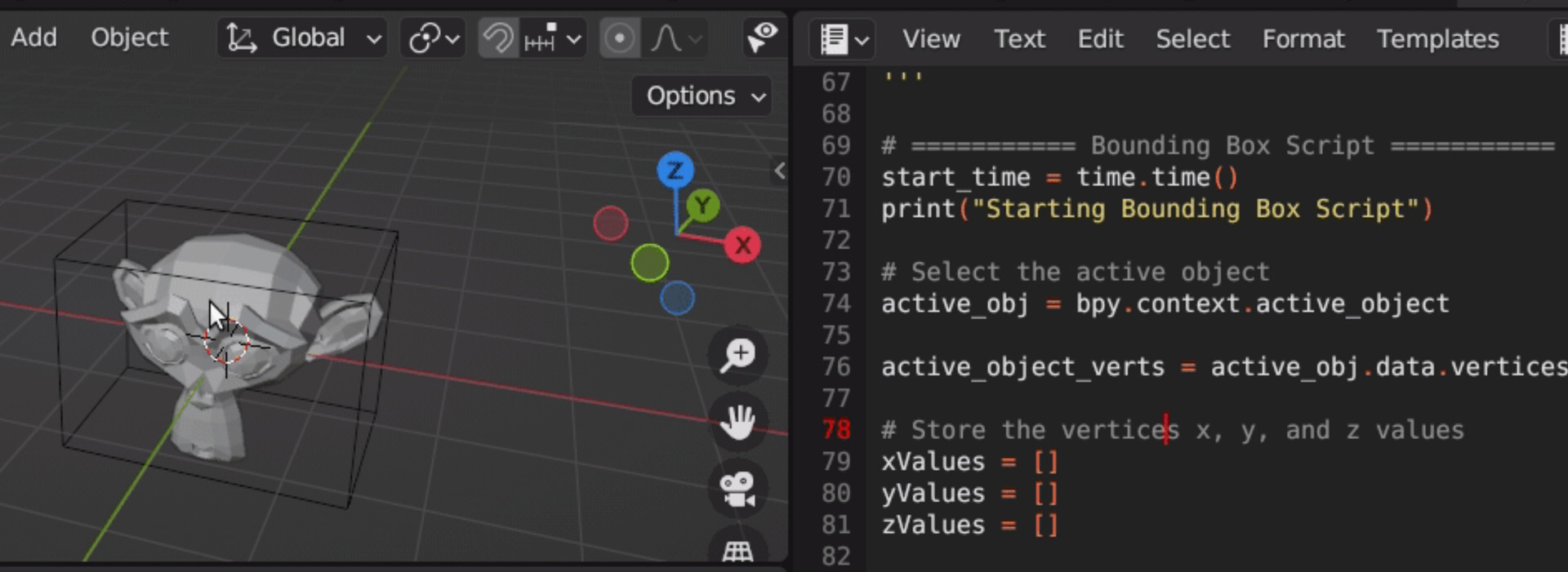Open the Global transform orientation dropdown
This screenshot has width=1568, height=572.
coord(303,38)
